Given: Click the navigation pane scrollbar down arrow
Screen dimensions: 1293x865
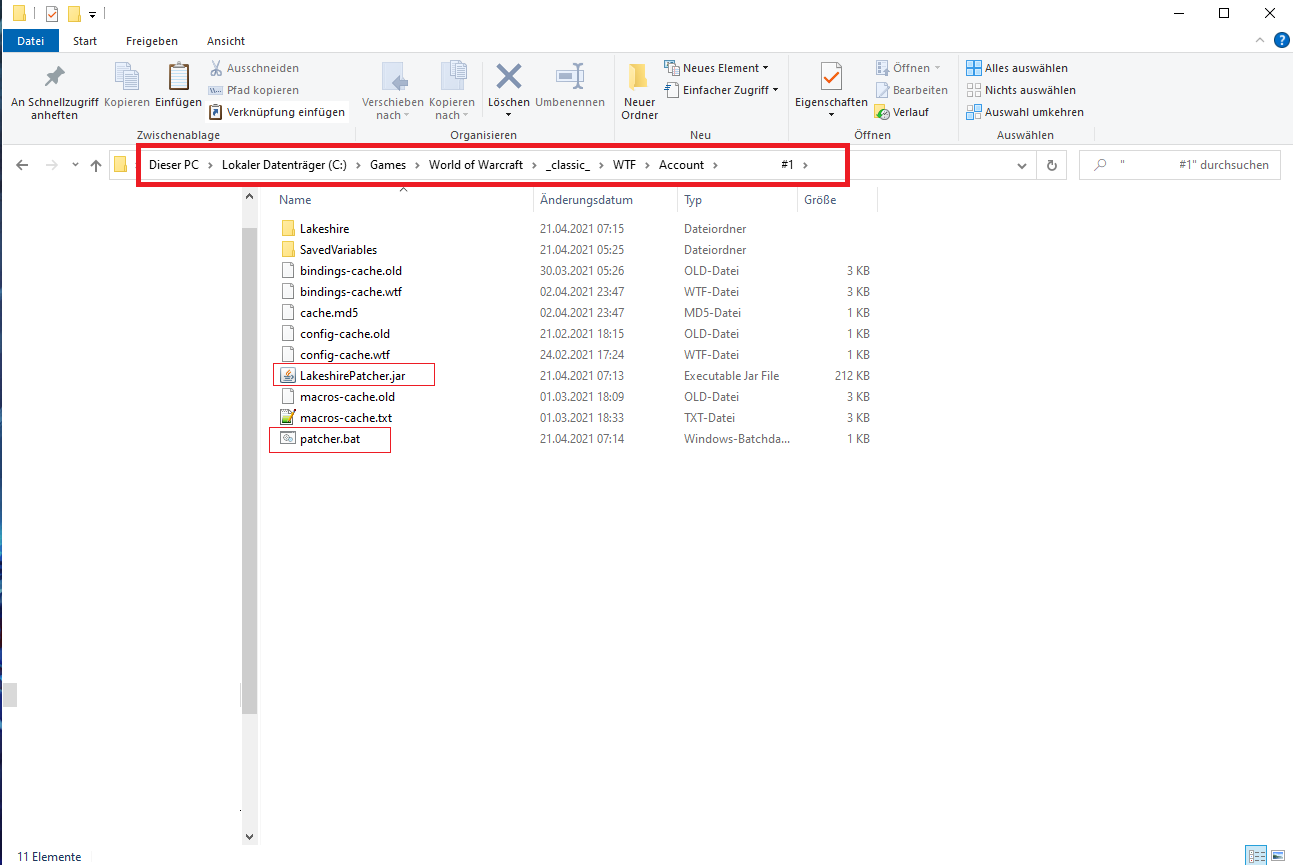Looking at the screenshot, I should point(250,836).
